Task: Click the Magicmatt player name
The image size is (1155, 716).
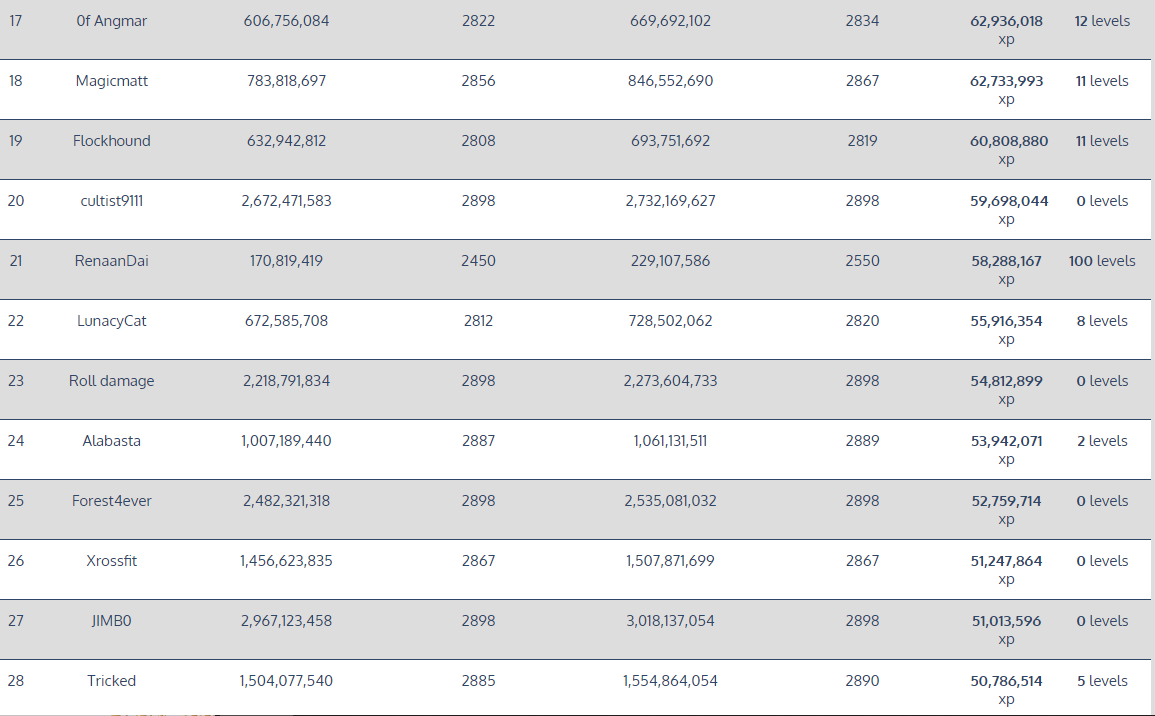Action: (111, 81)
